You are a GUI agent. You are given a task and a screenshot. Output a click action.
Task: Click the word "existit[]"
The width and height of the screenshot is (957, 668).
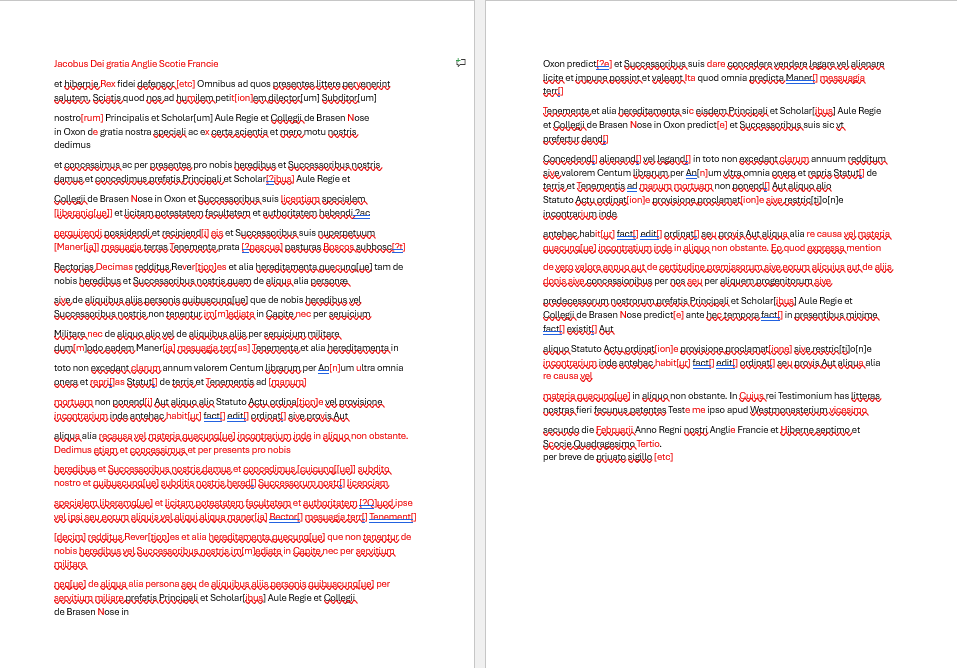pyautogui.click(x=582, y=329)
